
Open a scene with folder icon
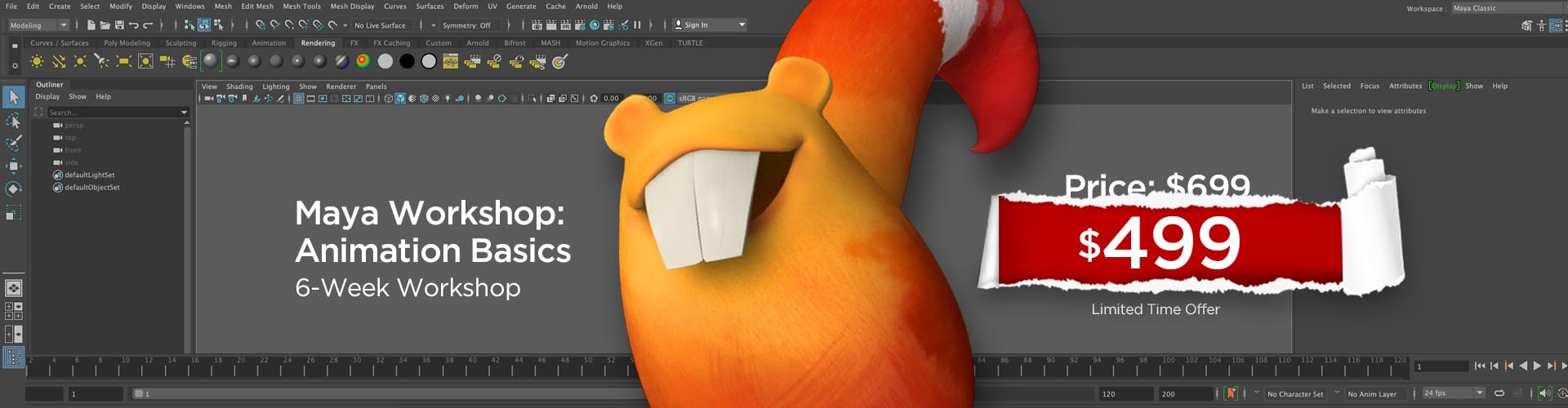pyautogui.click(x=105, y=25)
